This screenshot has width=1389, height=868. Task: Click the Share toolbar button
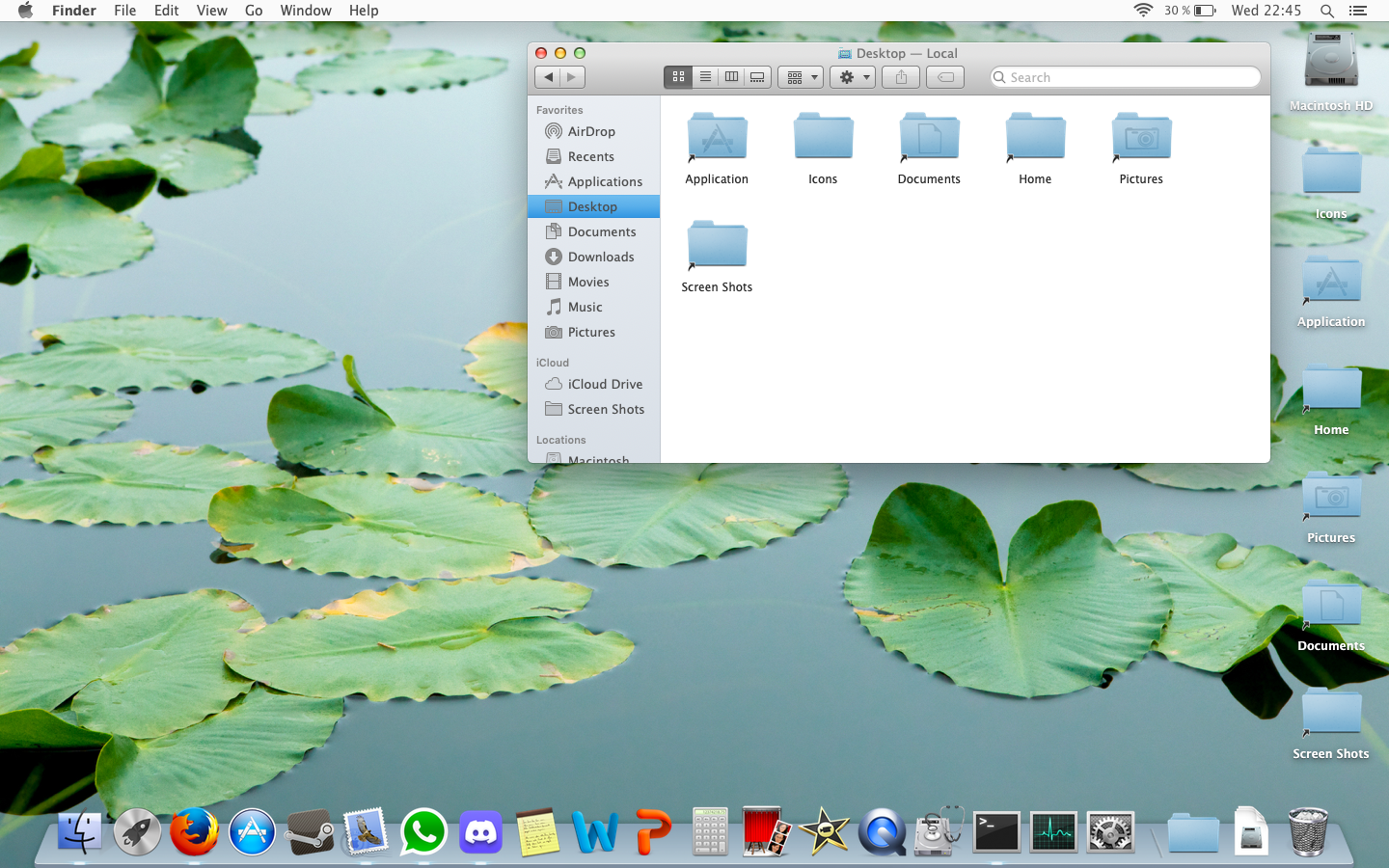(x=901, y=77)
